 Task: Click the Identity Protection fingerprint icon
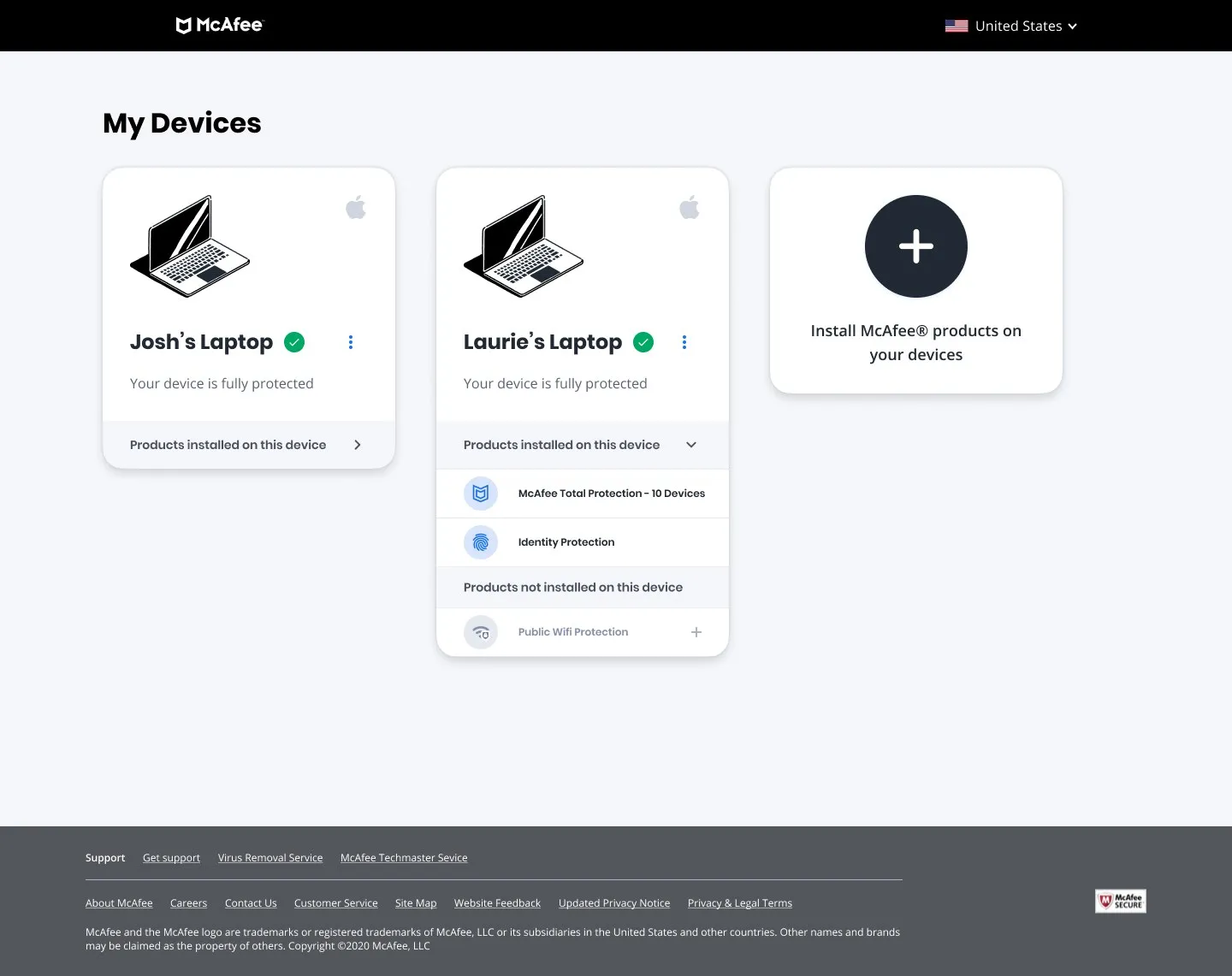coord(481,542)
